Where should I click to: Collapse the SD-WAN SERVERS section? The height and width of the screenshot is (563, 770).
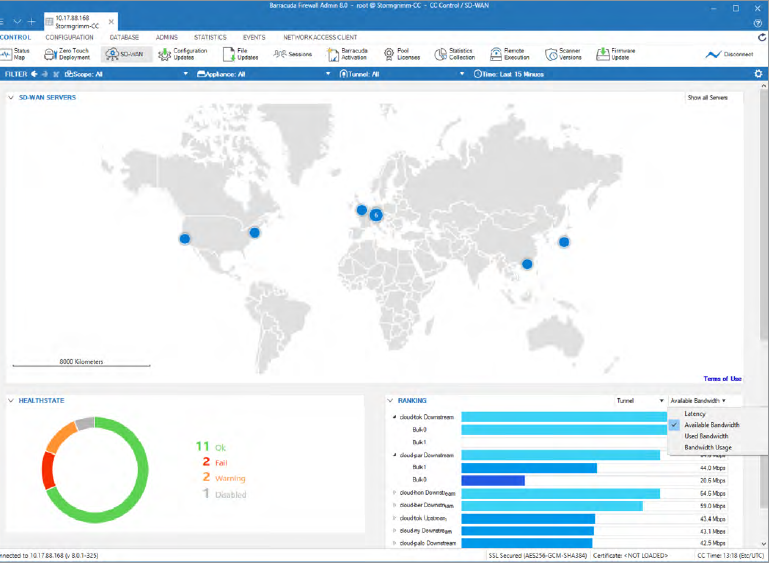click(11, 98)
